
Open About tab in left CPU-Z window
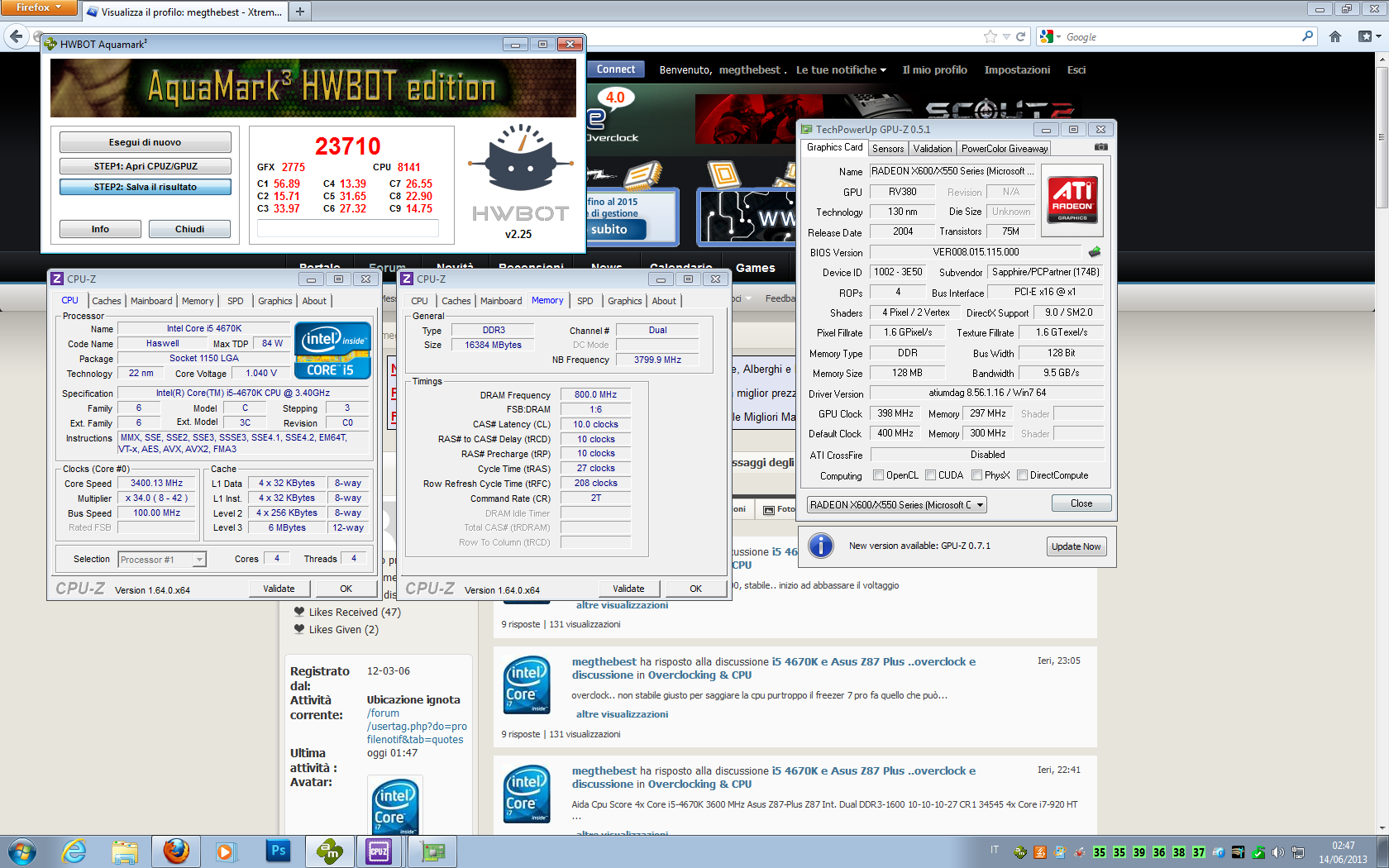(x=314, y=301)
